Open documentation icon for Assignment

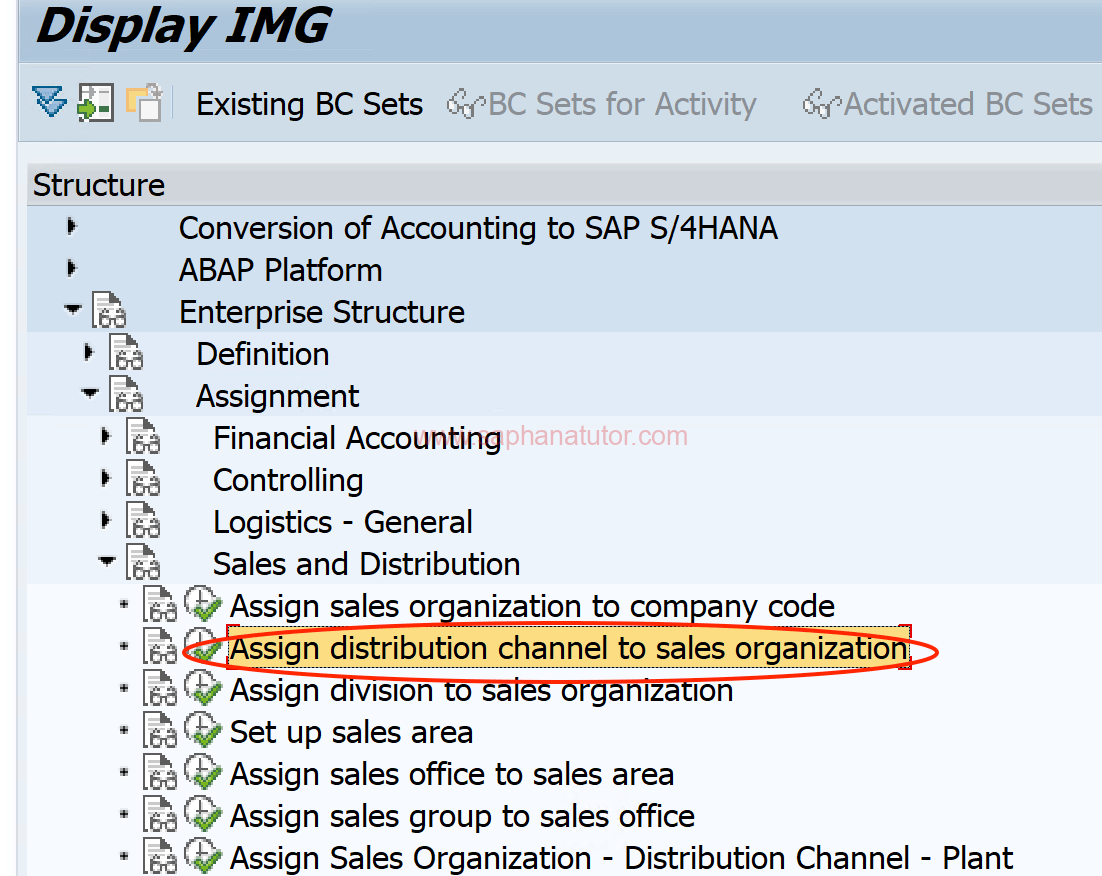click(x=126, y=394)
